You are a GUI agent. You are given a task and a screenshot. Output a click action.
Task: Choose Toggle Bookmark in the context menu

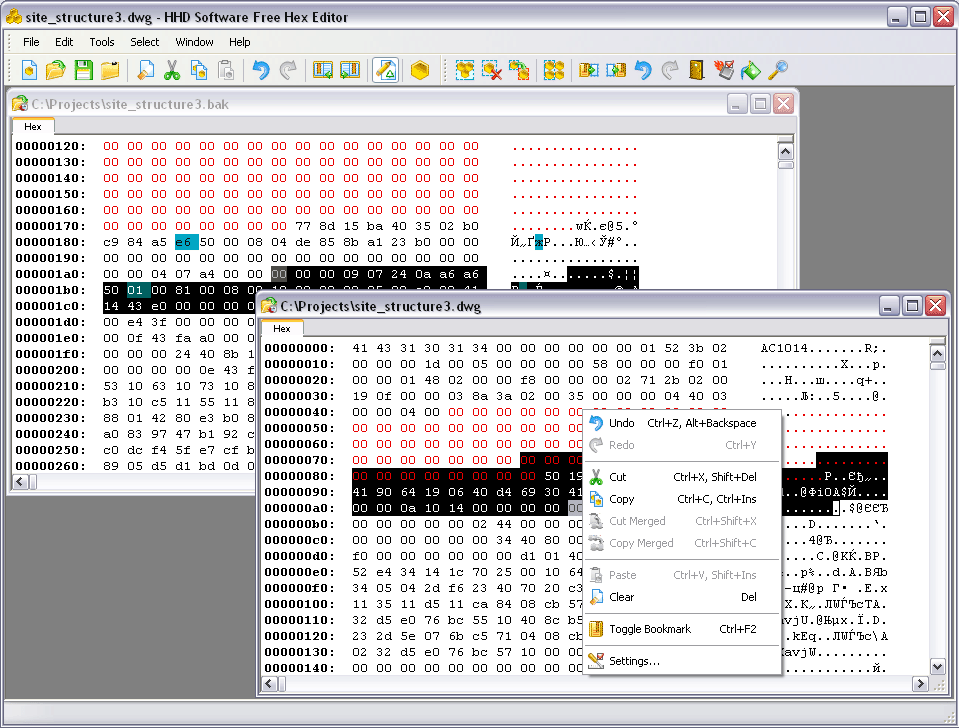(682, 629)
